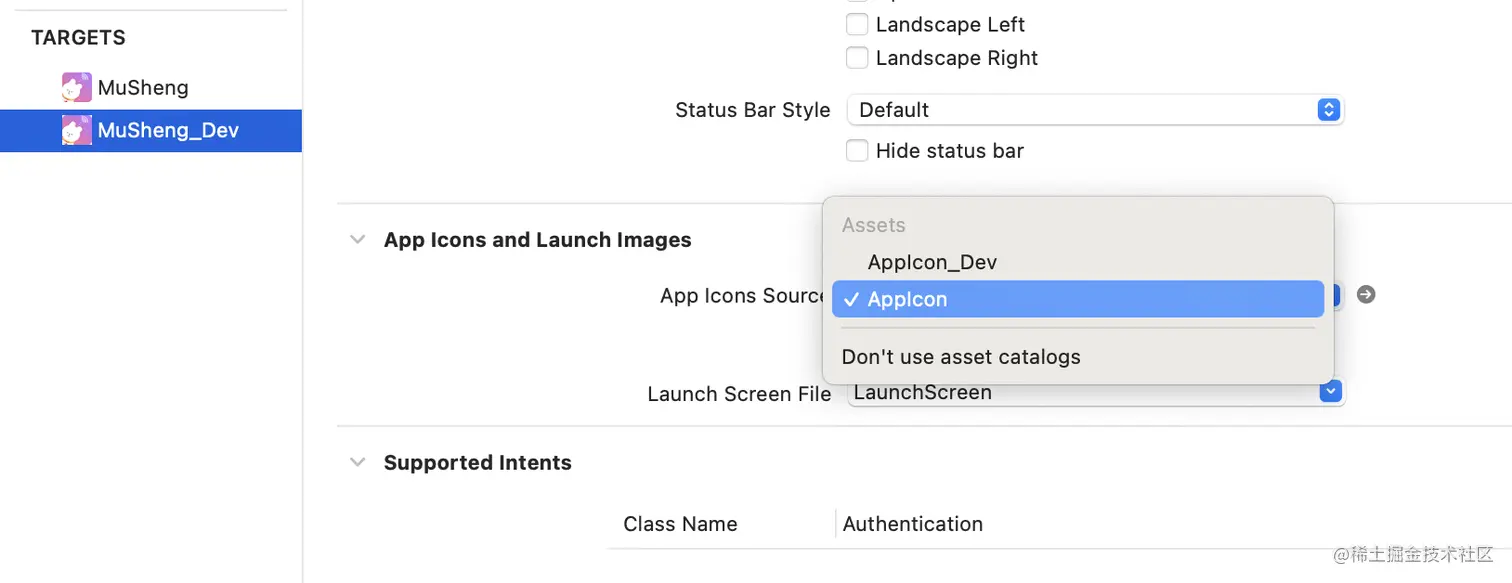Screen dimensions: 1512x583
Task: Enable the Landscape Right orientation checkbox
Action: point(857,58)
